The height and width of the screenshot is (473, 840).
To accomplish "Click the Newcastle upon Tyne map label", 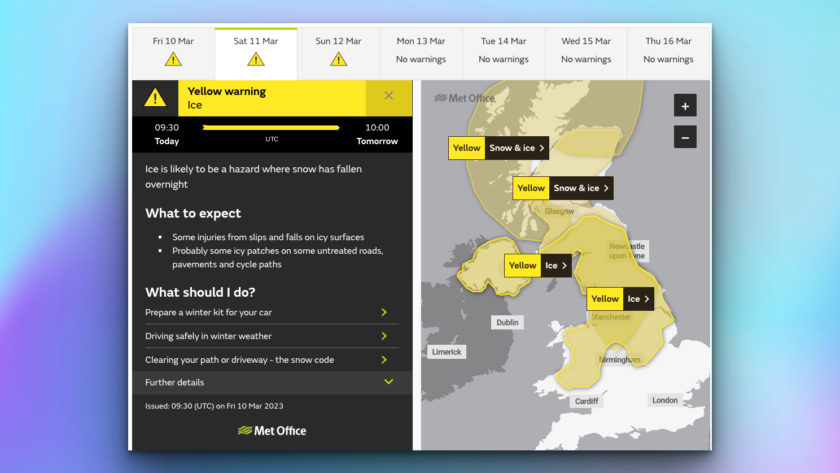I will [627, 251].
